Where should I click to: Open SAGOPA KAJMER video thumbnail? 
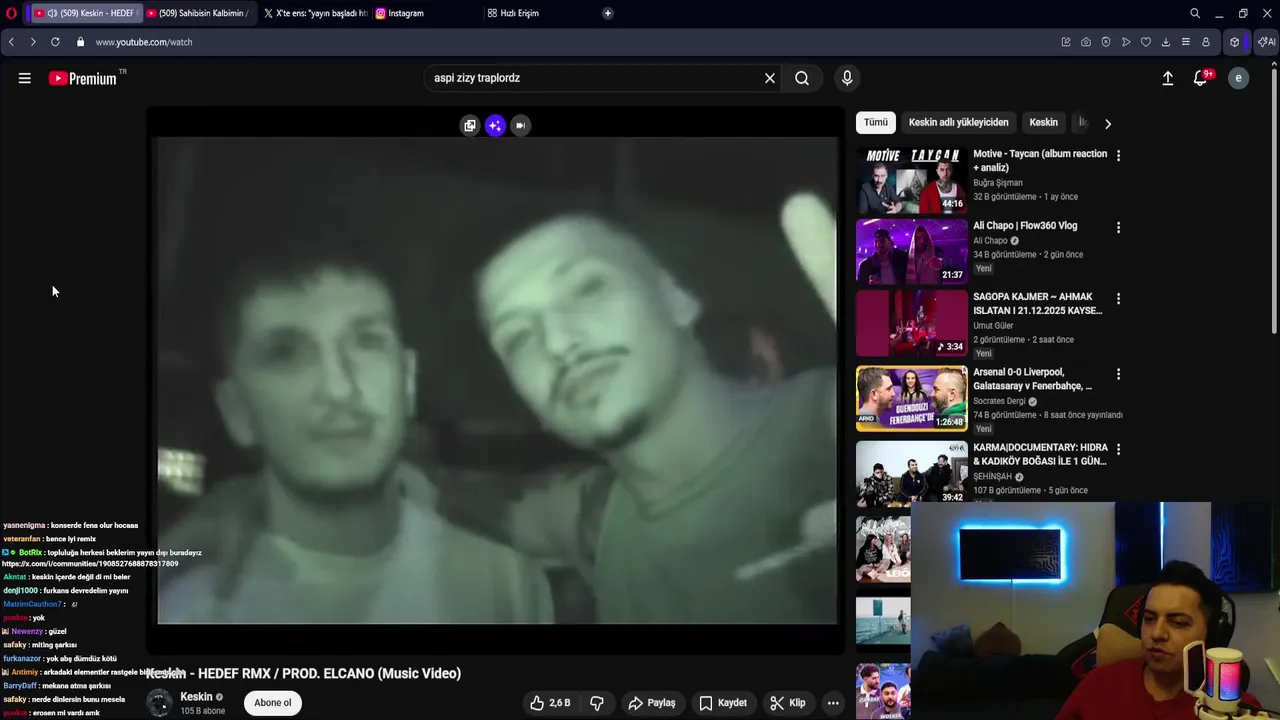click(x=912, y=323)
